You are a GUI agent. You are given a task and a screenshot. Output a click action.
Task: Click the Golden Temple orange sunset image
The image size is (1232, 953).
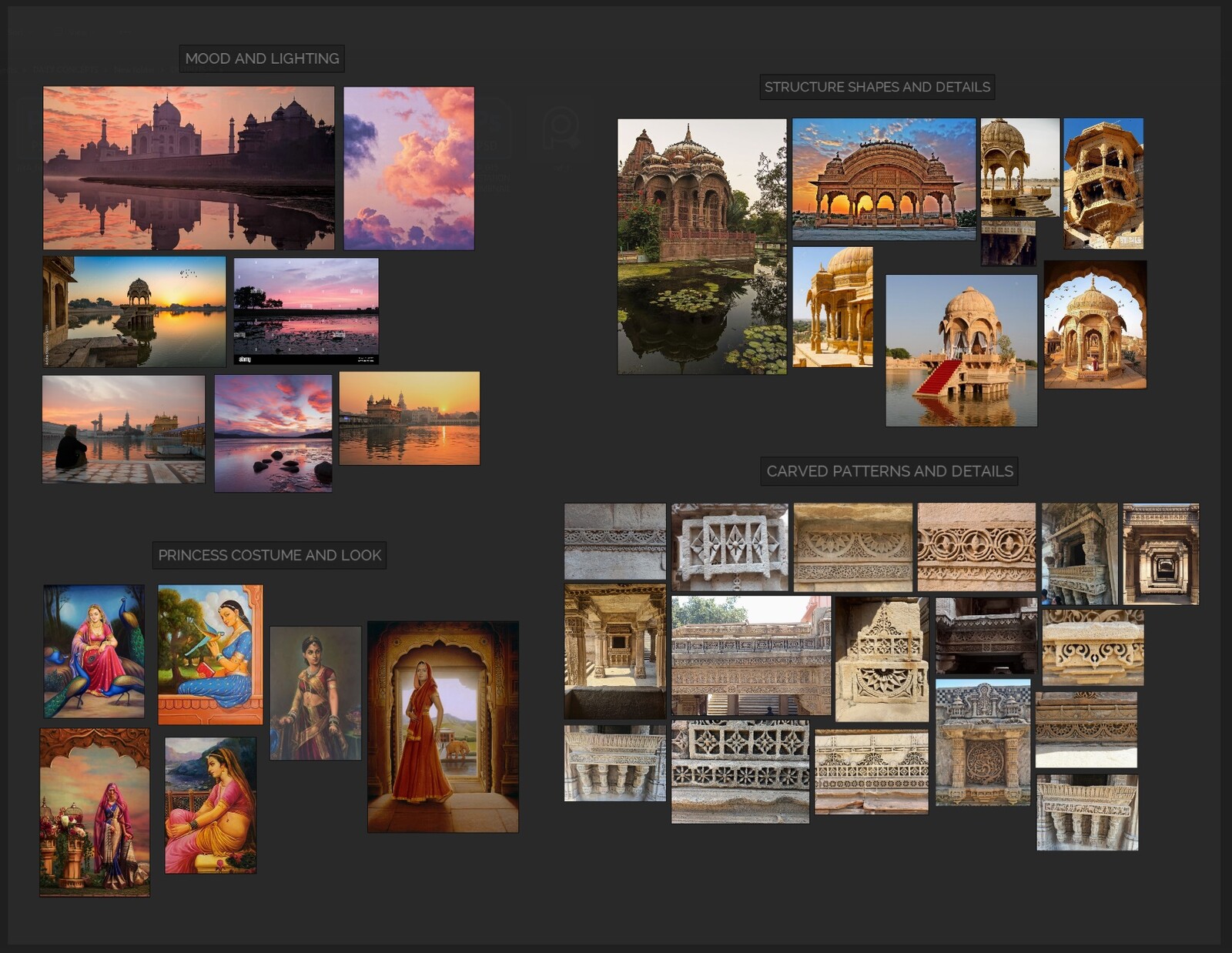click(410, 419)
